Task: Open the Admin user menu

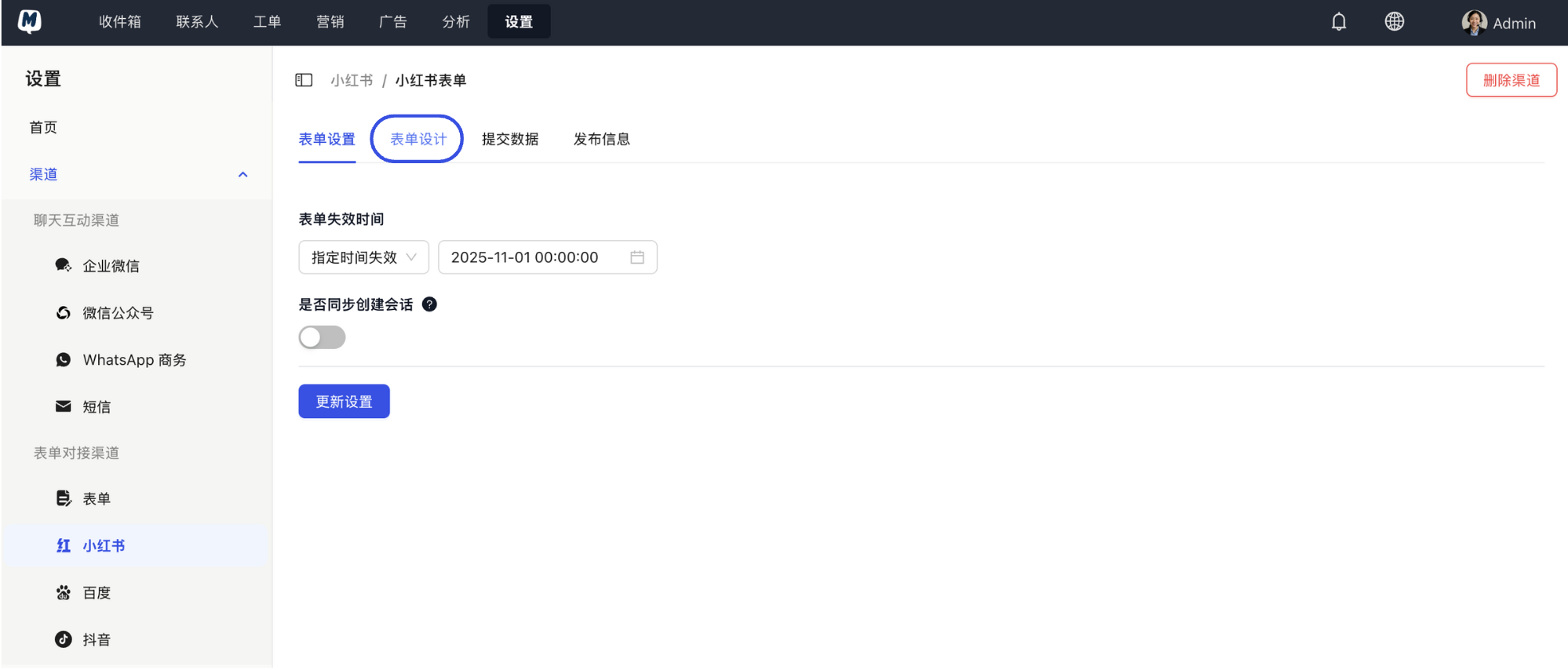Action: click(1498, 23)
